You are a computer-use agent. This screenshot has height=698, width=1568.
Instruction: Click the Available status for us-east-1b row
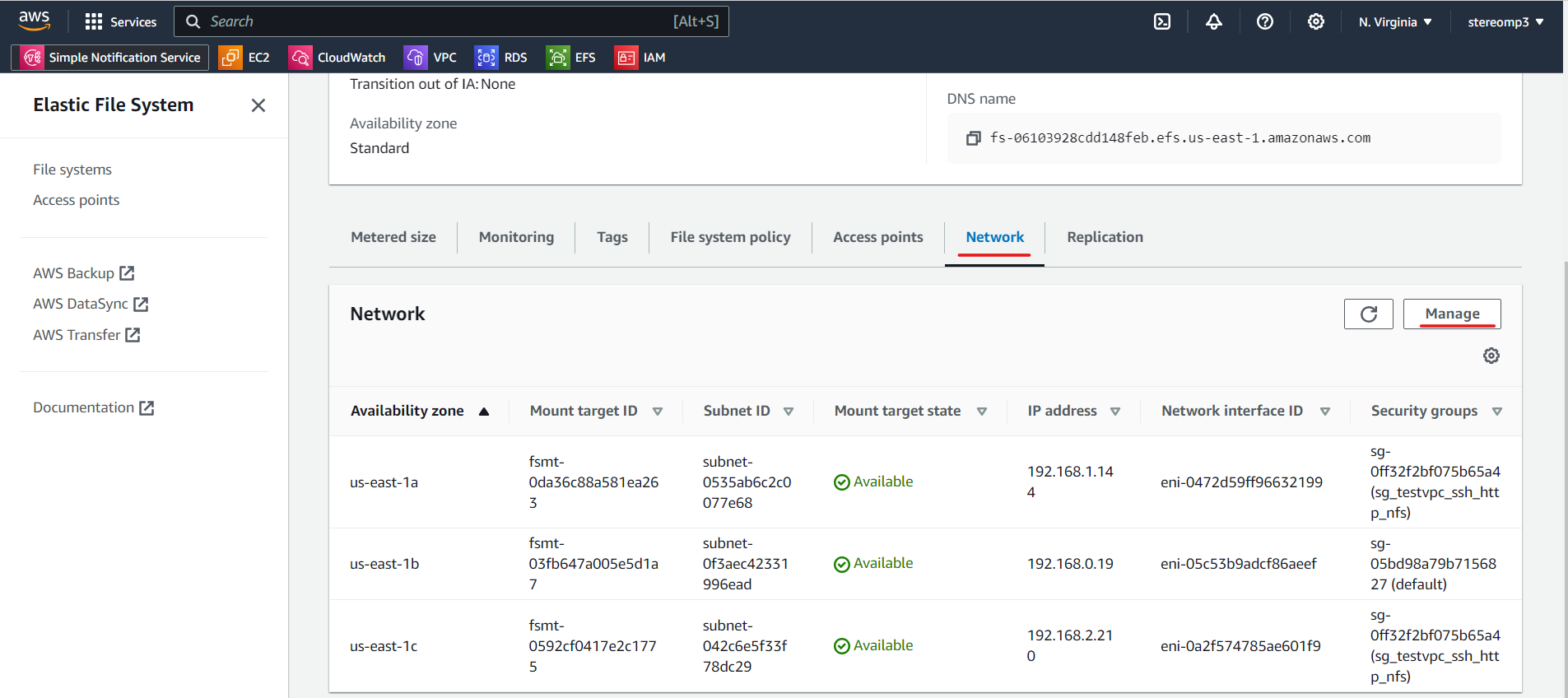pyautogui.click(x=873, y=564)
